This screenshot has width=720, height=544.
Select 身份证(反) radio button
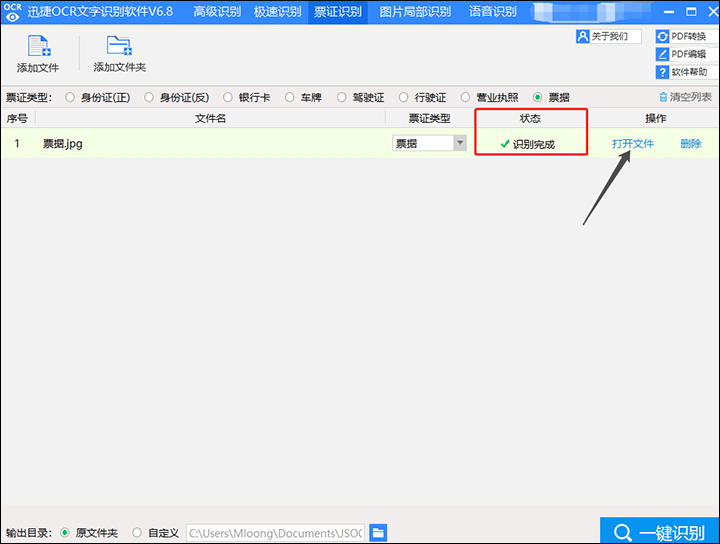click(x=149, y=97)
